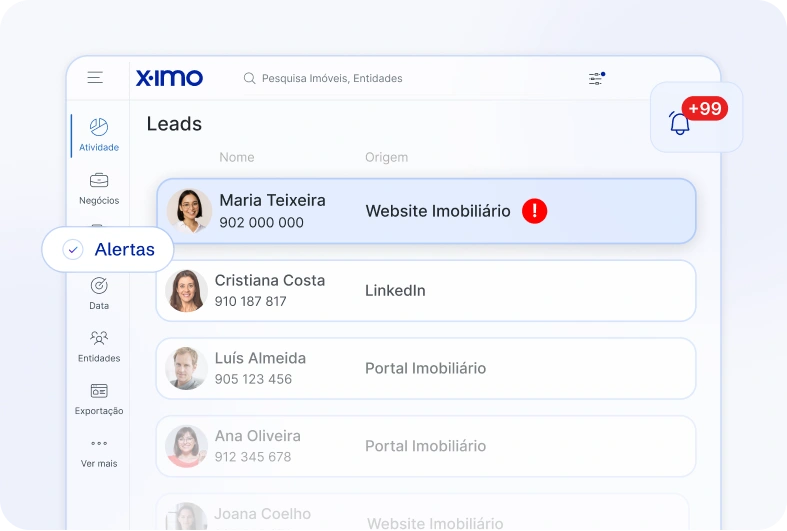
Task: Open Negócios briefcase icon in sidebar
Action: pyautogui.click(x=99, y=180)
